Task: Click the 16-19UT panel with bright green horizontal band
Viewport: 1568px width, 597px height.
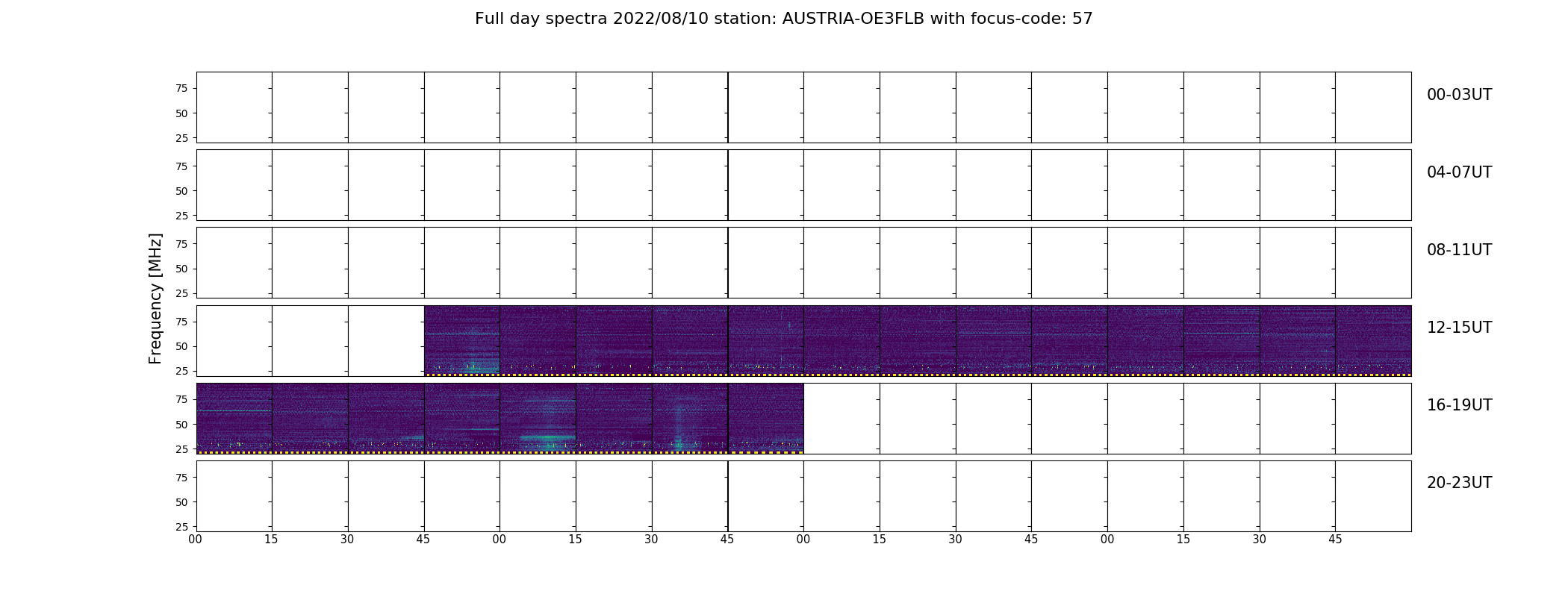Action: click(x=538, y=418)
